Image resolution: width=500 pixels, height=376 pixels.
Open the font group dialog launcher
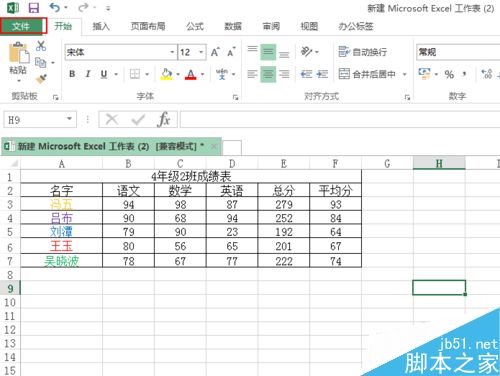click(x=235, y=97)
